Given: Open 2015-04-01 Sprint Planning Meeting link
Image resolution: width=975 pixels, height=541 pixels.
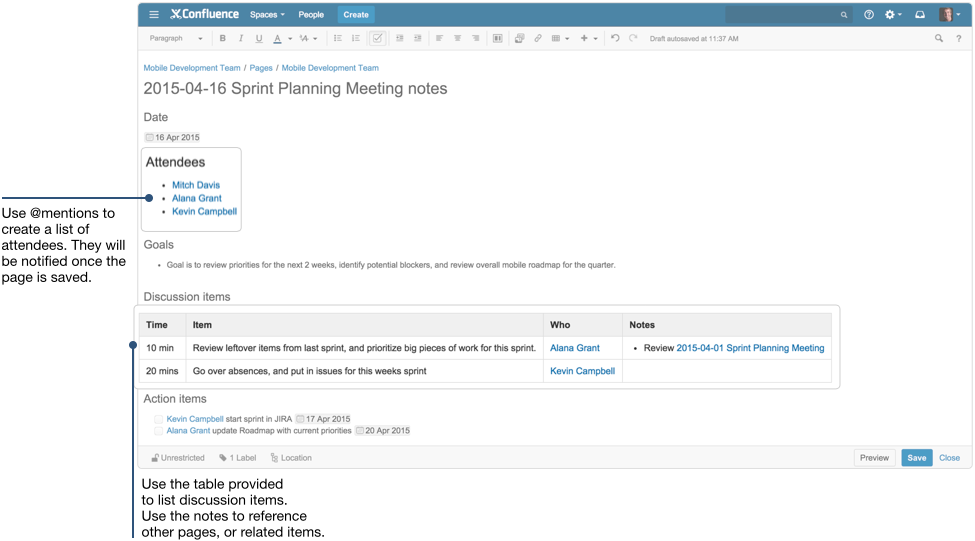Looking at the screenshot, I should coord(751,348).
